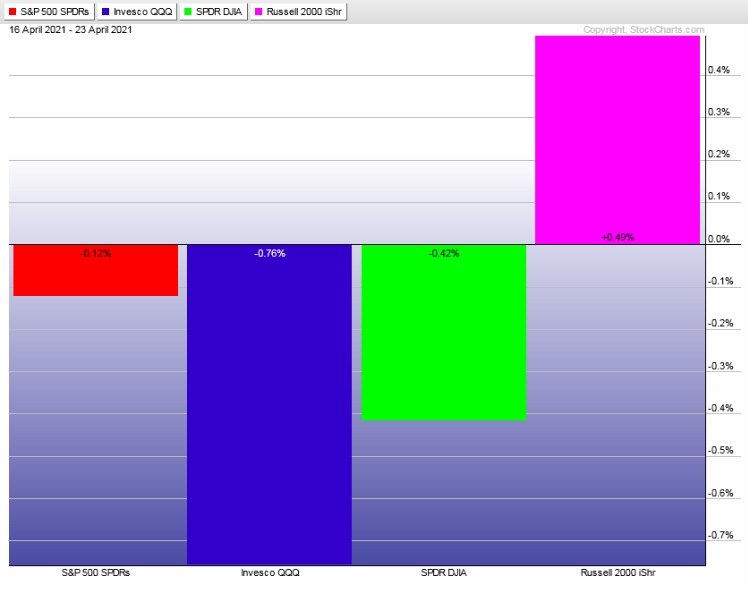Toggle the Russell 2000 iShr legend button
The width and height of the screenshot is (748, 590).
tap(299, 11)
